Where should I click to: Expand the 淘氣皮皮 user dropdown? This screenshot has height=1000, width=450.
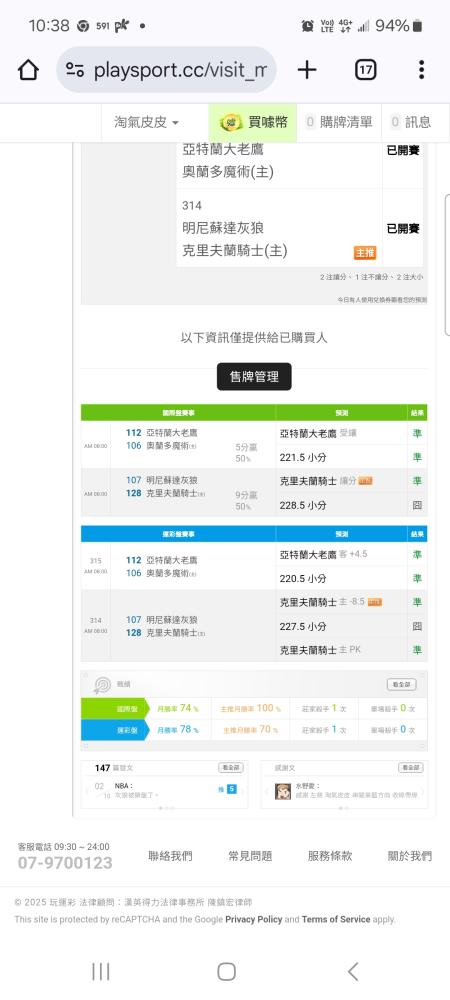[147, 122]
